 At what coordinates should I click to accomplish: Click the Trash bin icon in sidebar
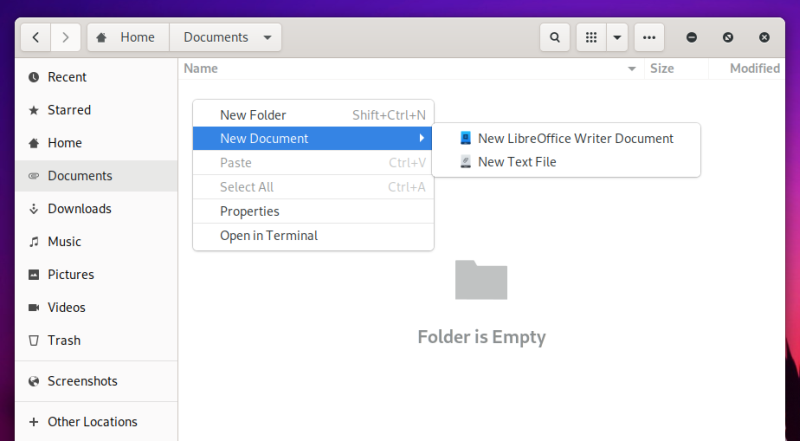(34, 340)
